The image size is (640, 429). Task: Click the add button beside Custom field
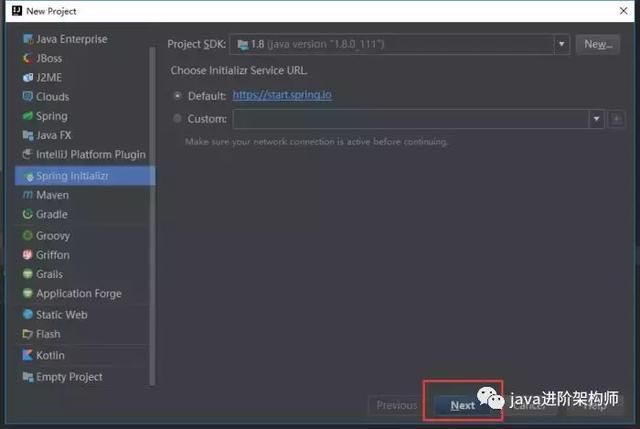point(616,119)
